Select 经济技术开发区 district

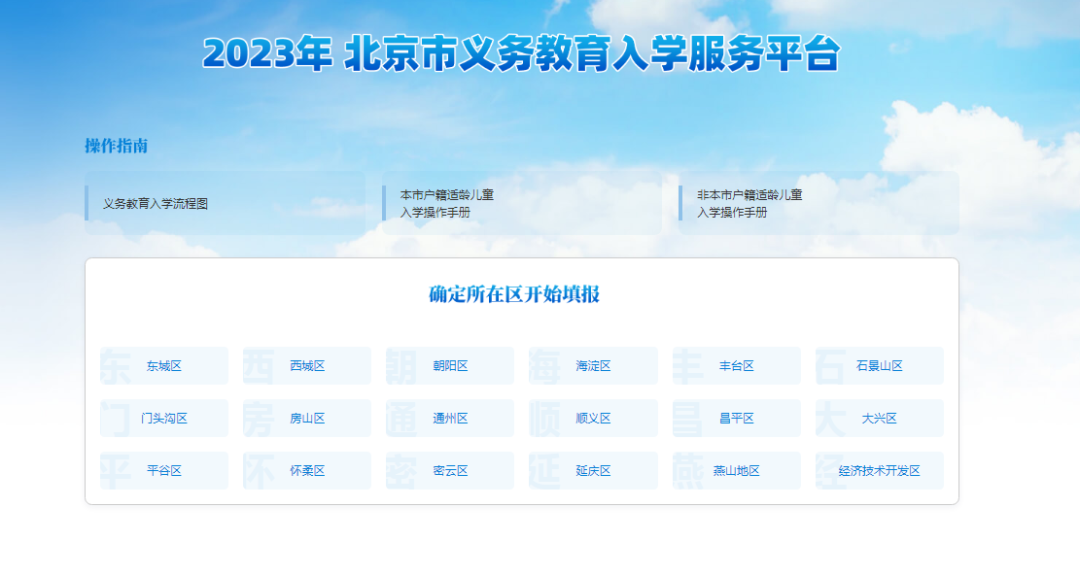879,471
